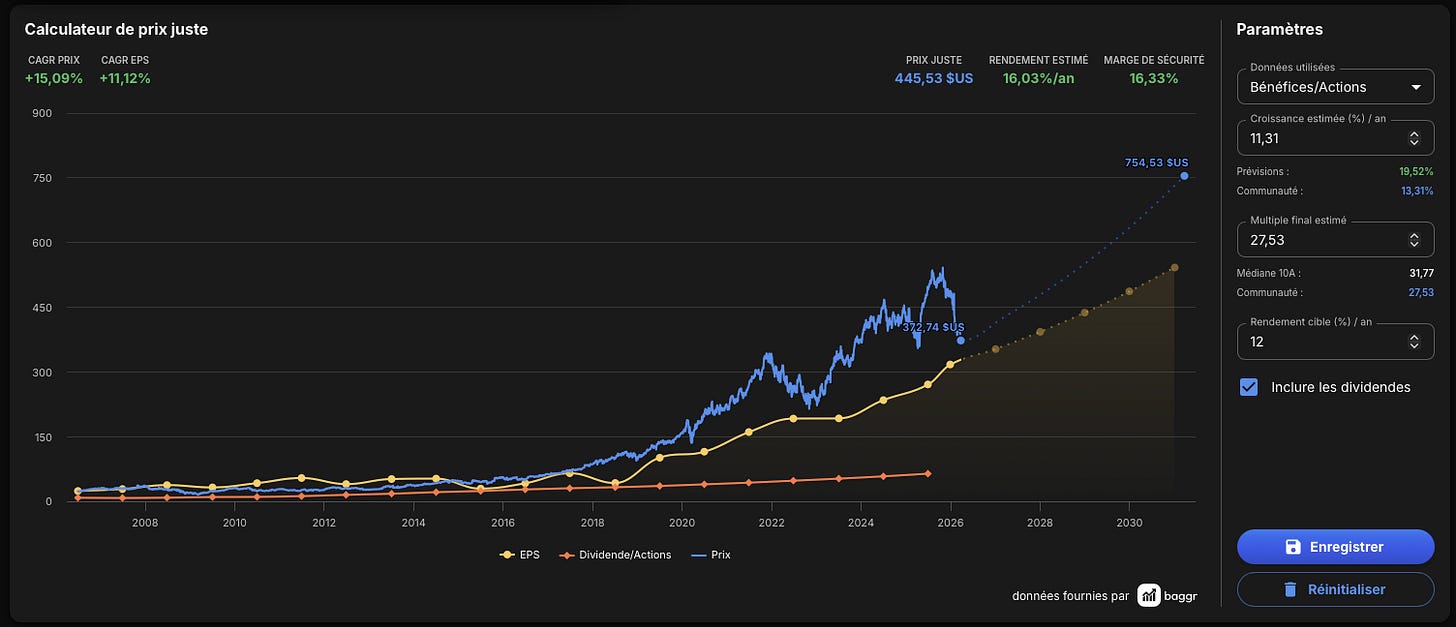
Task: Click the Réinitialiser button
Action: tap(1335, 589)
